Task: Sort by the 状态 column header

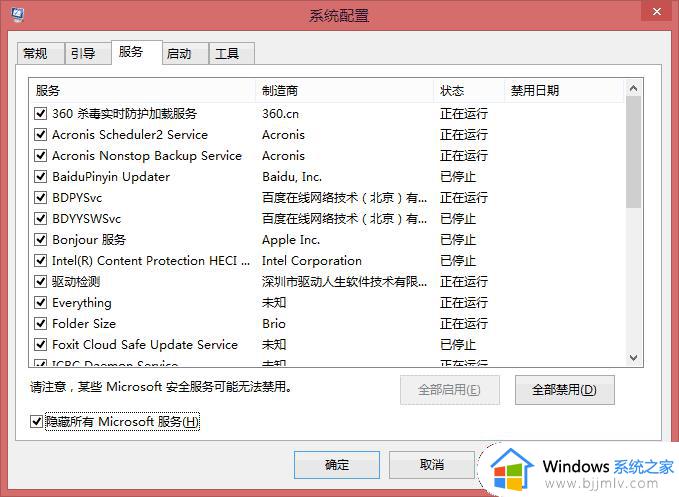Action: pyautogui.click(x=469, y=90)
